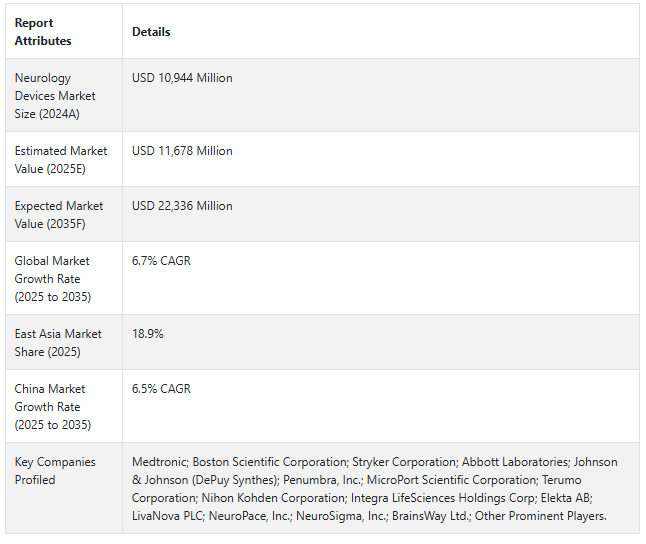
Task: Click the 6.7% CAGR value
Action: [x=161, y=260]
